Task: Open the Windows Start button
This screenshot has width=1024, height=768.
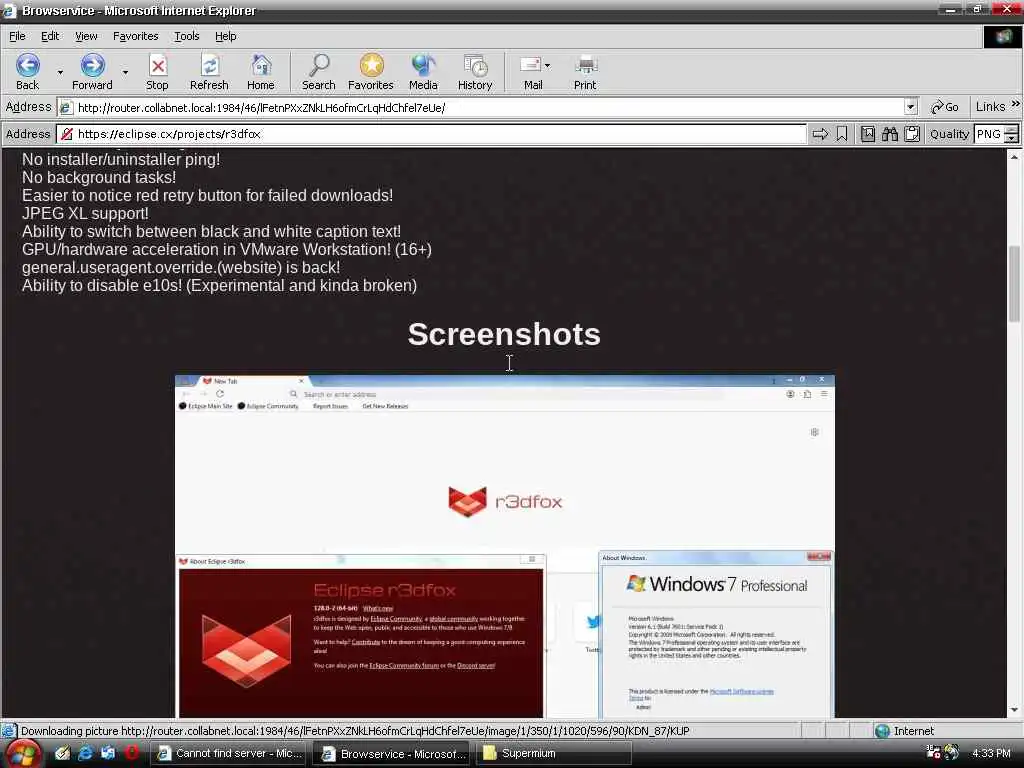Action: click(22, 754)
